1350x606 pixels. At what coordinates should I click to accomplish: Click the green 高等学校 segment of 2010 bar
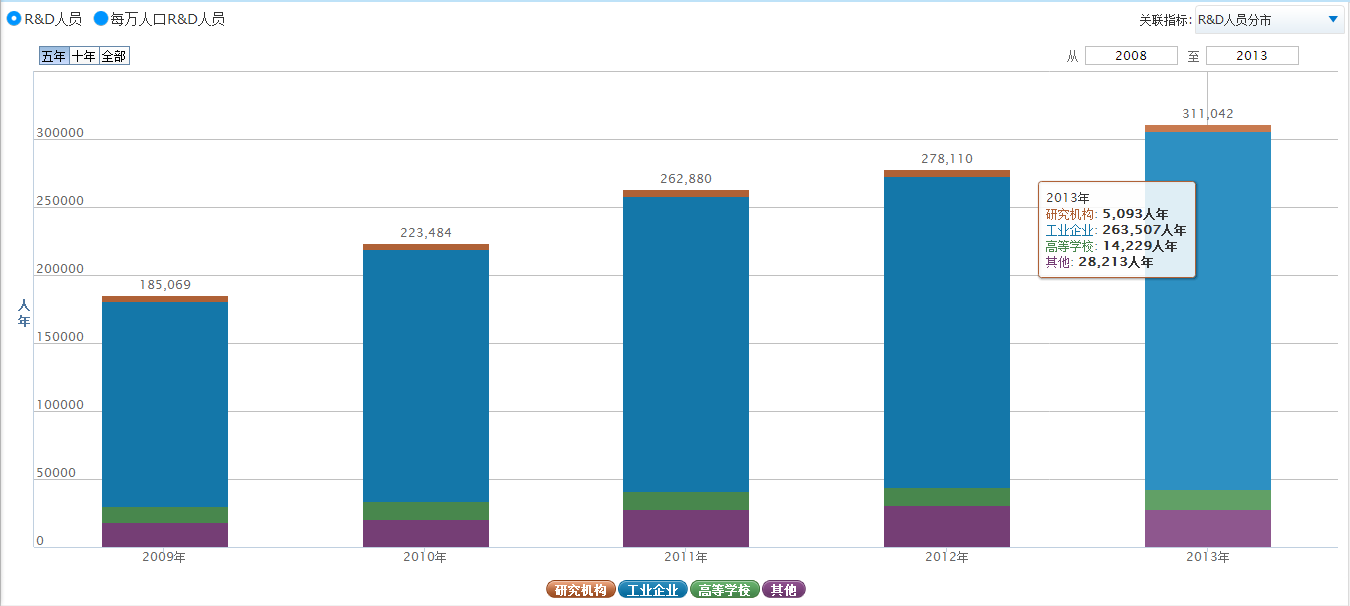point(426,511)
